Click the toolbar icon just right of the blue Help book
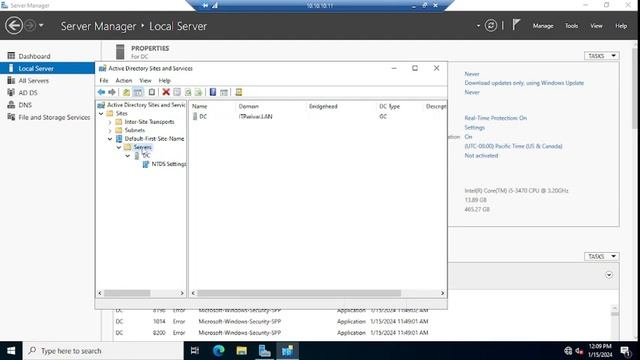This screenshot has height=360, width=640. 224,92
